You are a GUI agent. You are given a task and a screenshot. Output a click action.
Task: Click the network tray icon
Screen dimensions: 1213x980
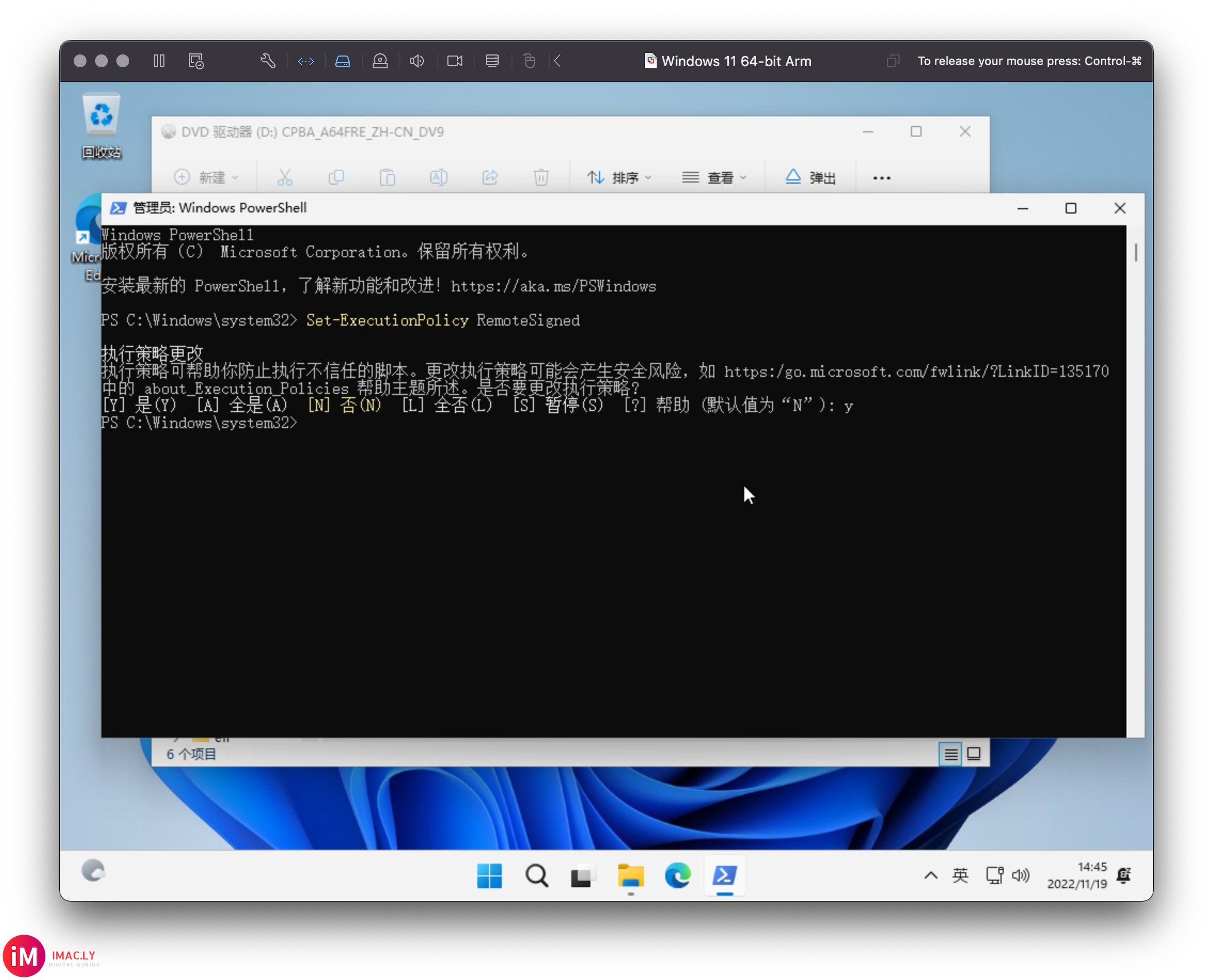tap(995, 875)
